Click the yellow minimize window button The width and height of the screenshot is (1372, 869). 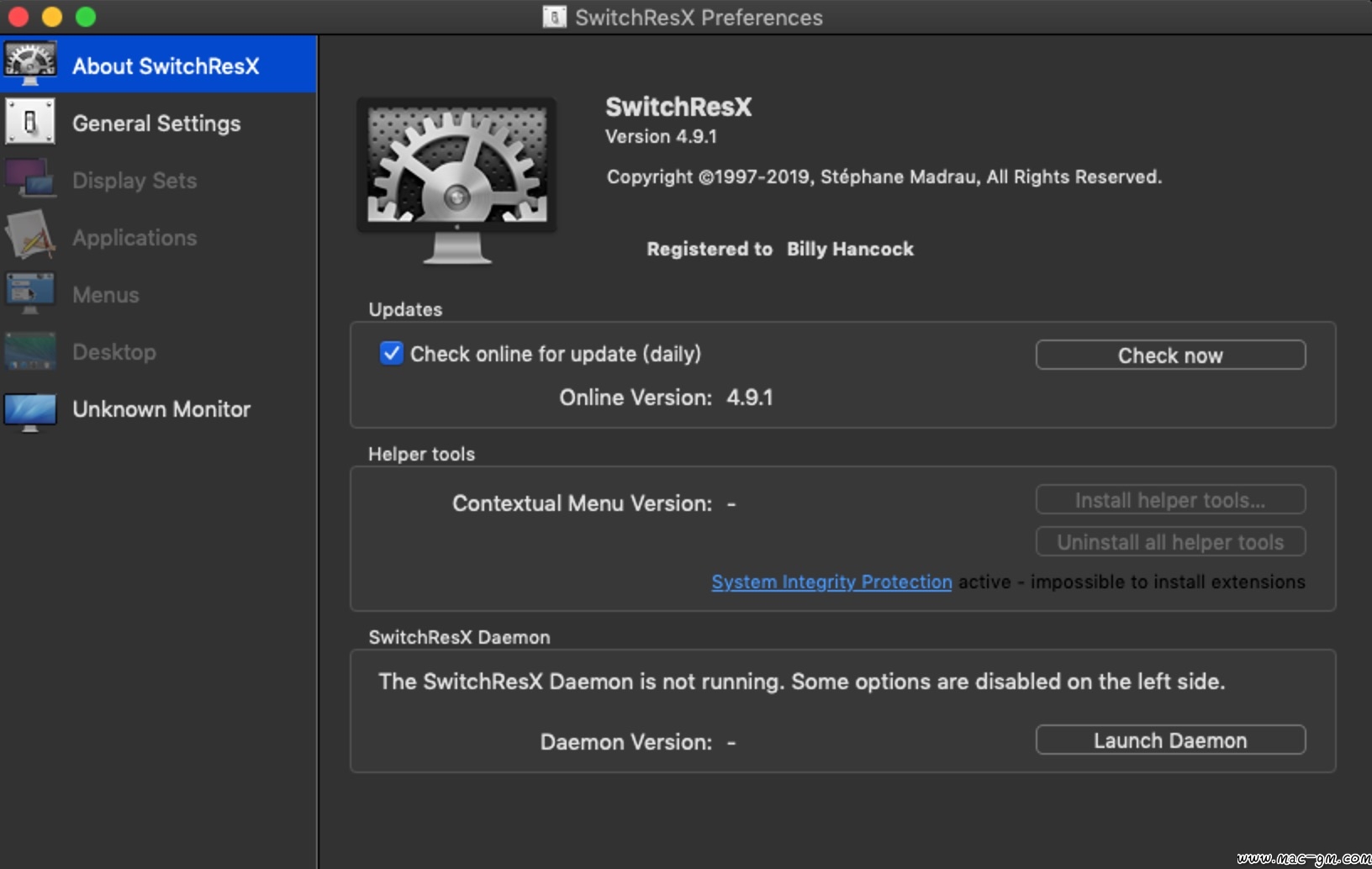(x=52, y=17)
